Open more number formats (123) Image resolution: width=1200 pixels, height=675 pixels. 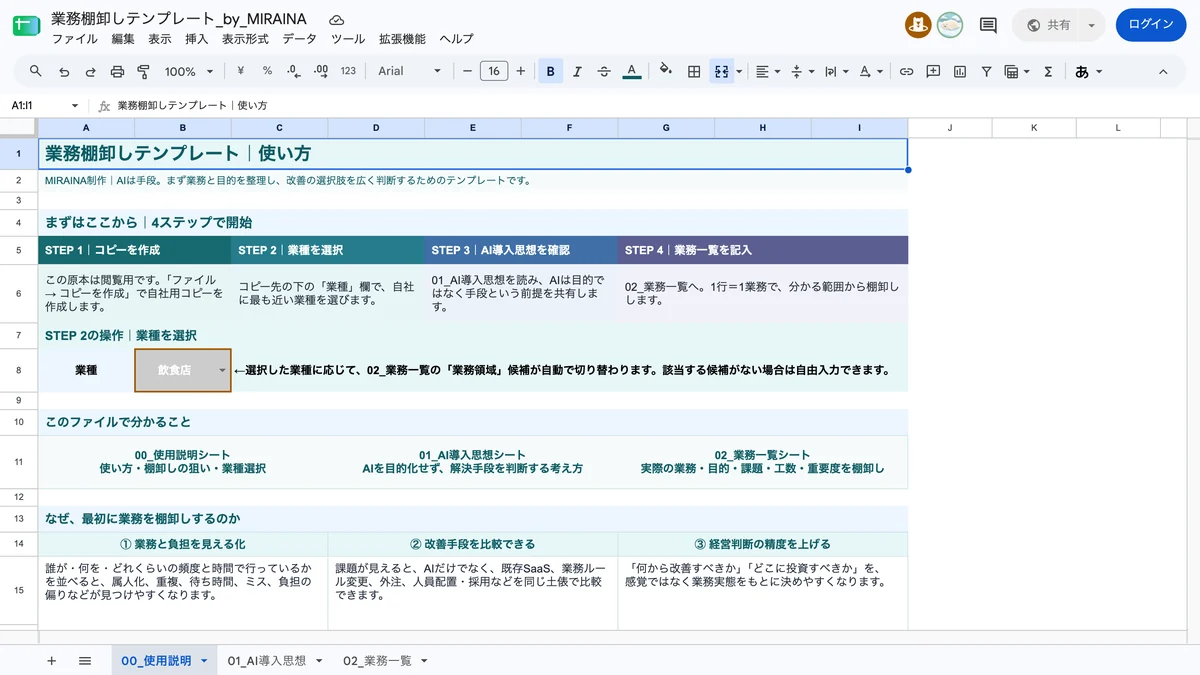348,71
